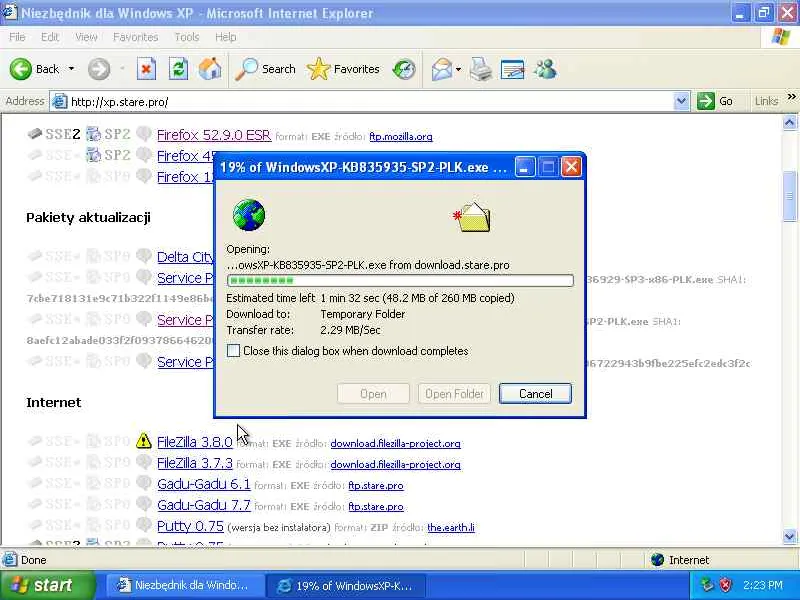800x600 pixels.
Task: Expand the address bar dropdown arrow
Action: (681, 102)
